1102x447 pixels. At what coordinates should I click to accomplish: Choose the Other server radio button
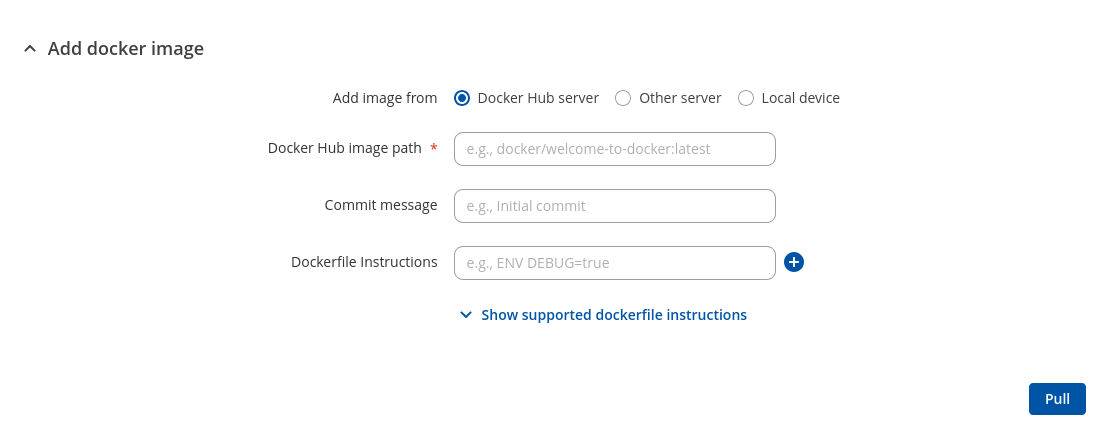[x=623, y=98]
